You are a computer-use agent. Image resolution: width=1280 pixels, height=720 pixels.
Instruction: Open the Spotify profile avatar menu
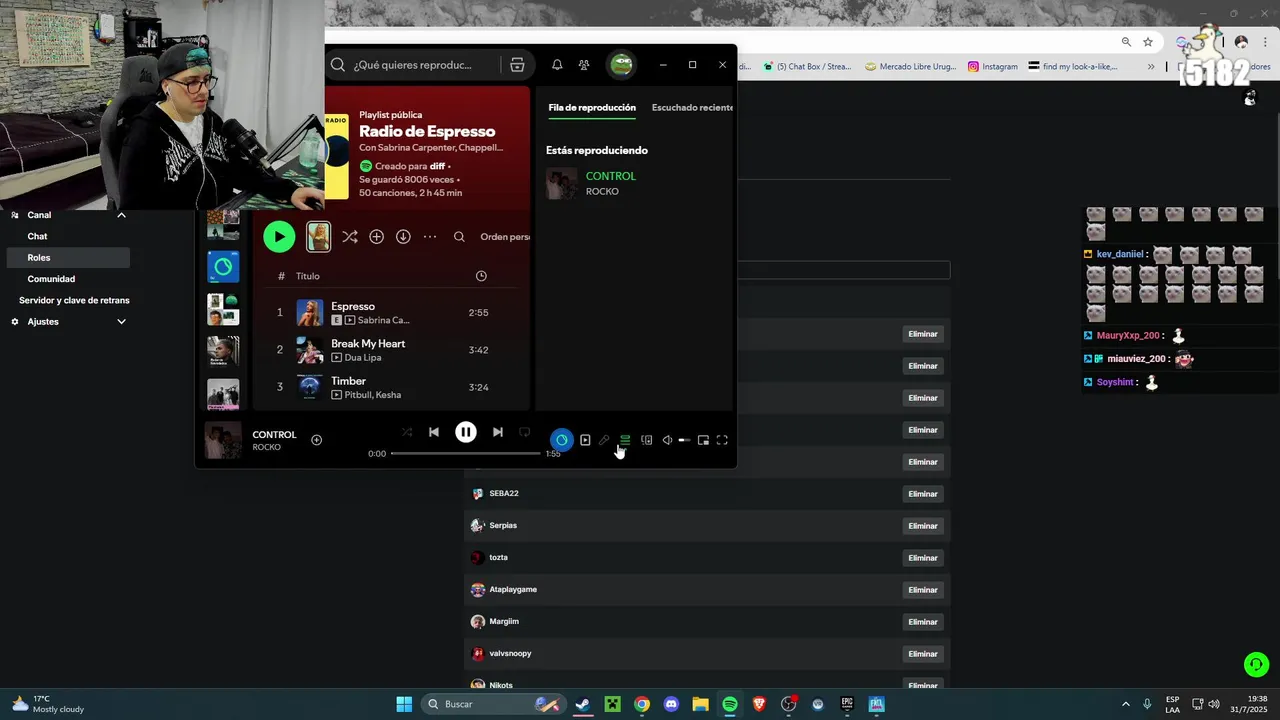(x=622, y=65)
